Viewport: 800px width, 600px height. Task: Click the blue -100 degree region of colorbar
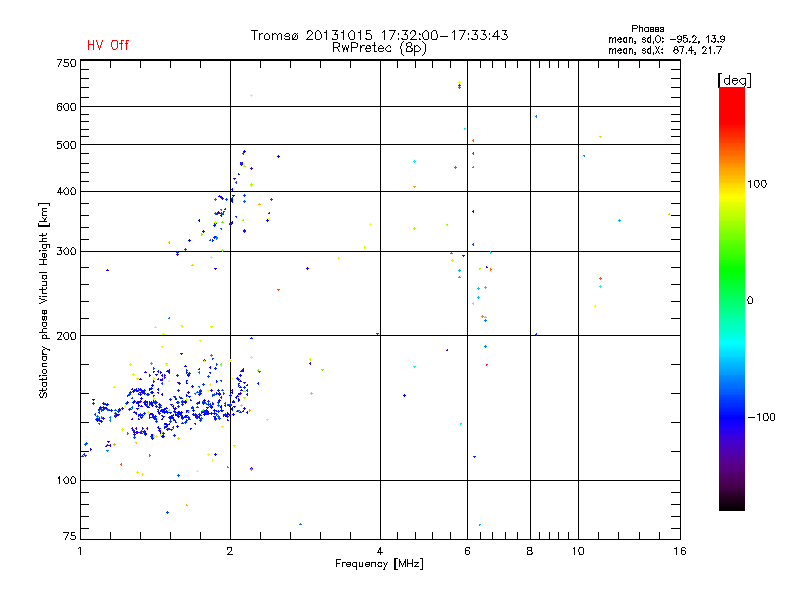(732, 417)
